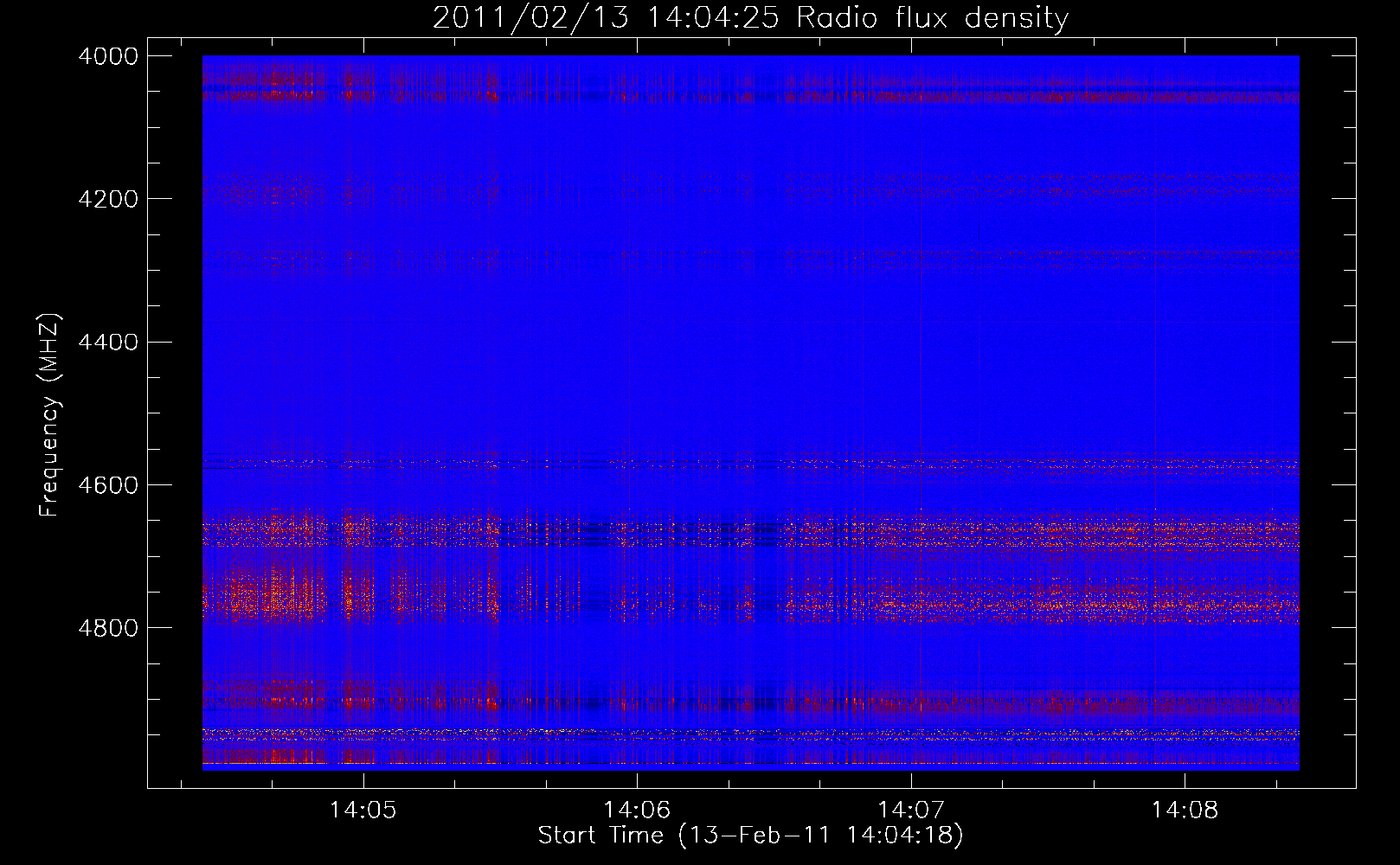The width and height of the screenshot is (1400, 865).
Task: Click the plot title 'Radio flux density'
Action: coord(933,18)
